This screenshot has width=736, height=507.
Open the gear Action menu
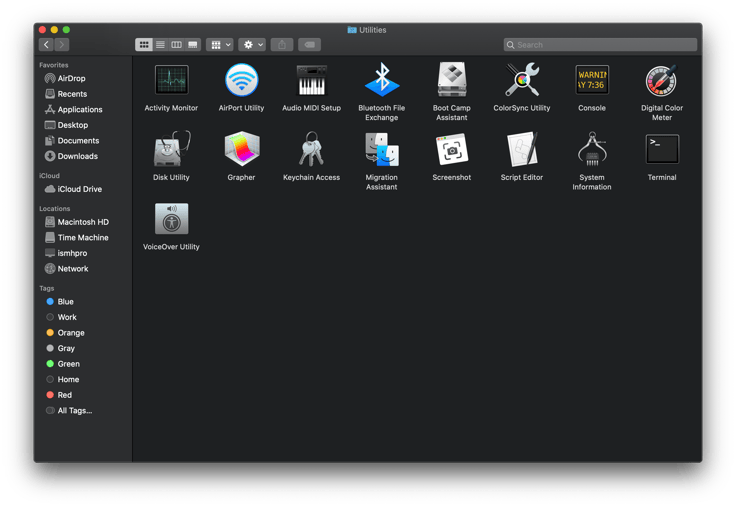click(x=252, y=45)
